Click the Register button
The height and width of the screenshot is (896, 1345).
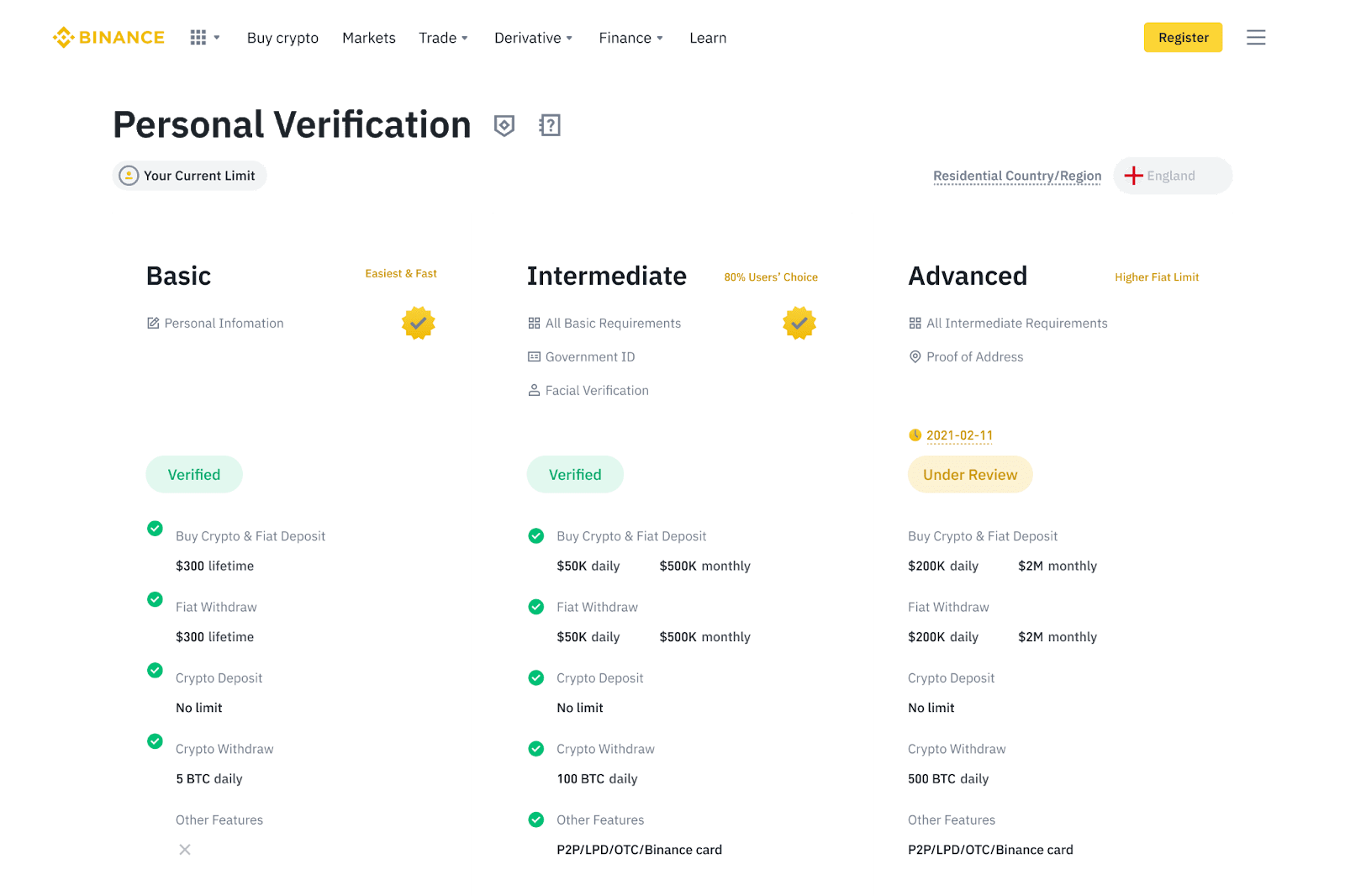coord(1183,38)
